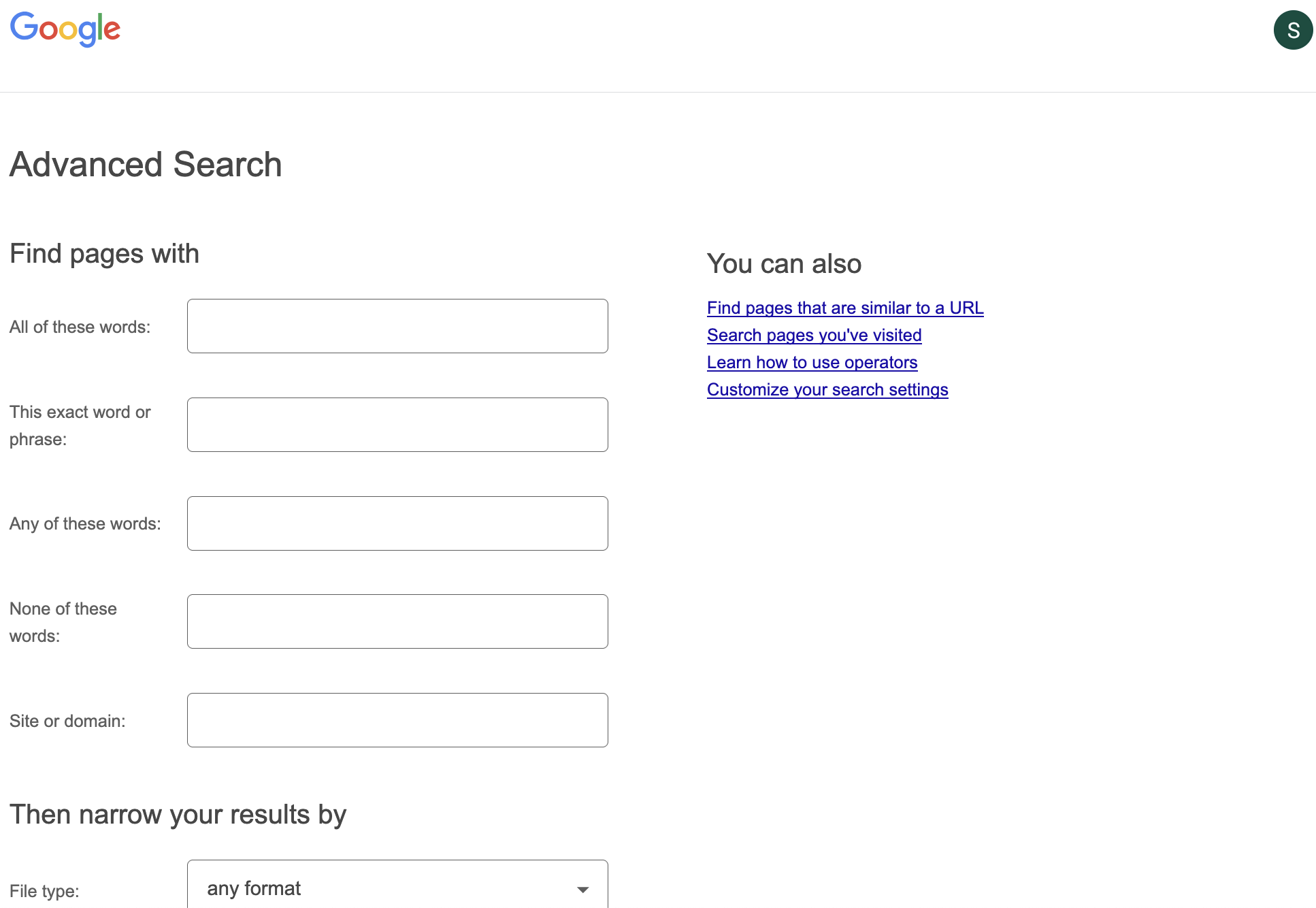Click into the 'None of these words' field
Image resolution: width=1316 pixels, height=908 pixels.
click(397, 621)
